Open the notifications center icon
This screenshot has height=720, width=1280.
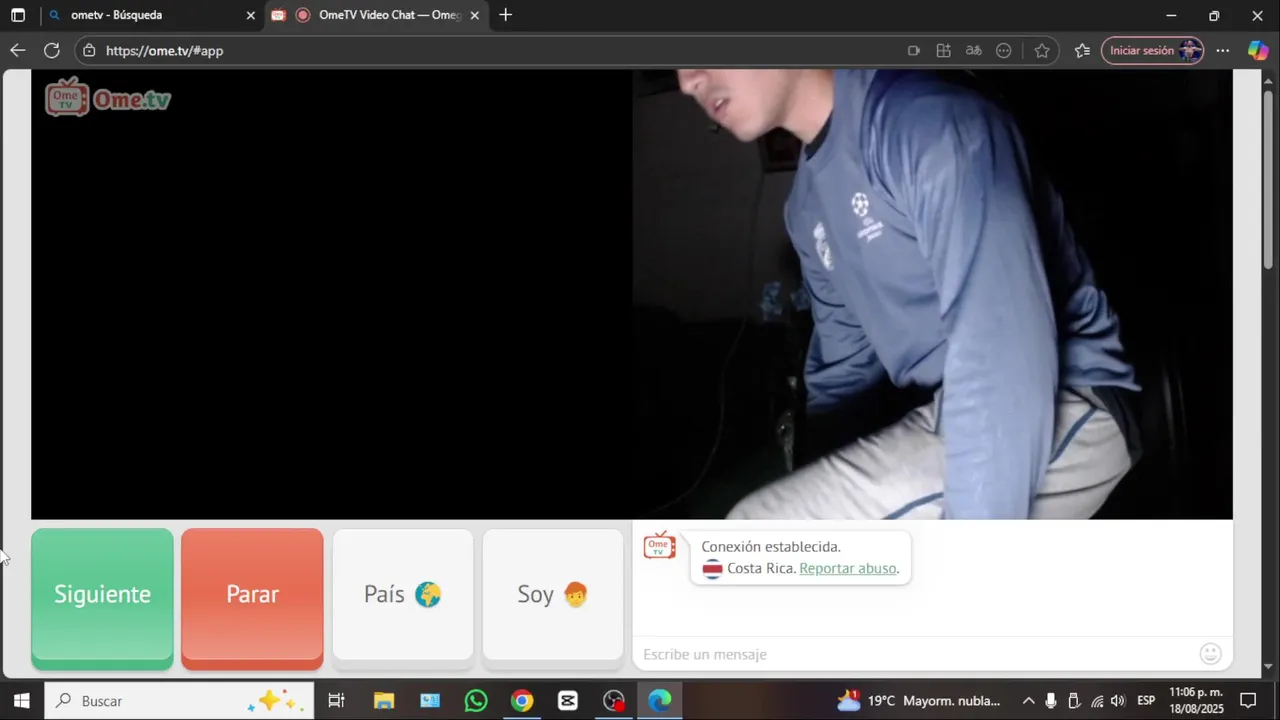[x=1248, y=701]
